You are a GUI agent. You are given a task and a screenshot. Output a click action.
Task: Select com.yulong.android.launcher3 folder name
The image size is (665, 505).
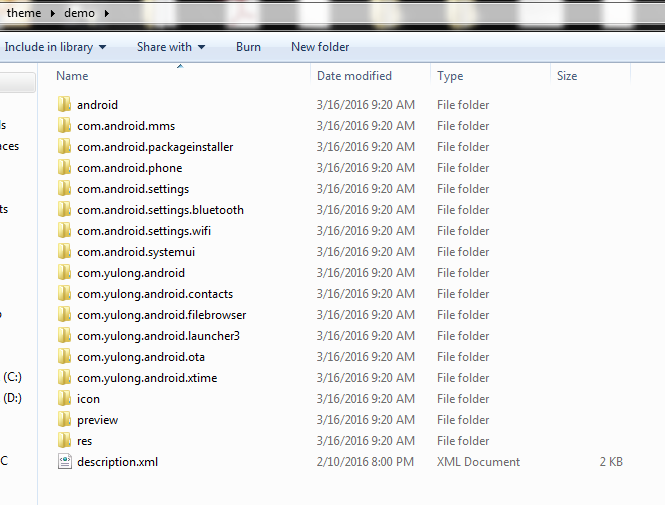pos(158,336)
